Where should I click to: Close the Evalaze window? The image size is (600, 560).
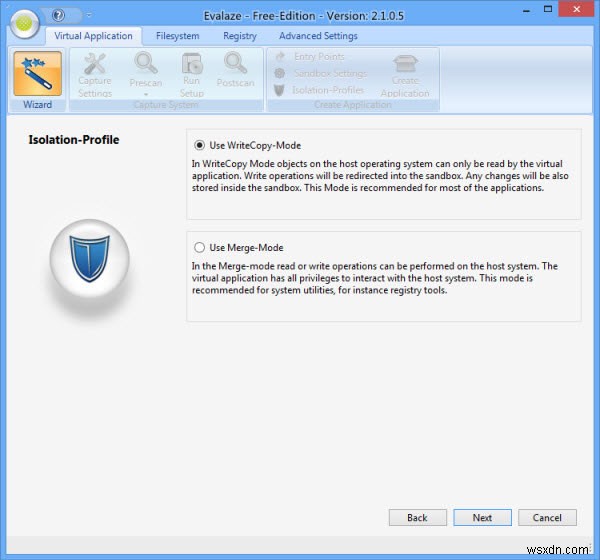tap(577, 9)
